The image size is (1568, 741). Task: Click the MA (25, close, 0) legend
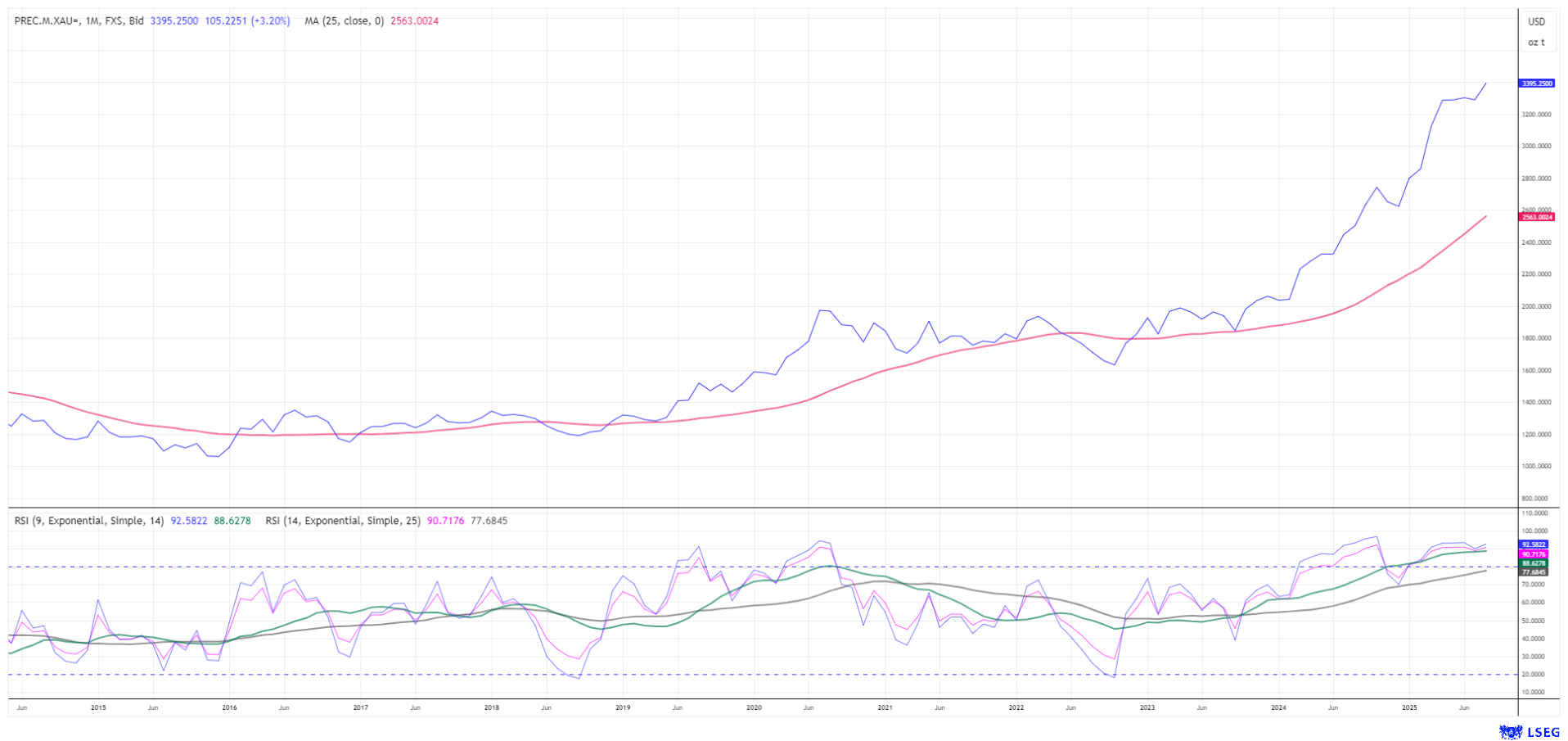click(344, 21)
